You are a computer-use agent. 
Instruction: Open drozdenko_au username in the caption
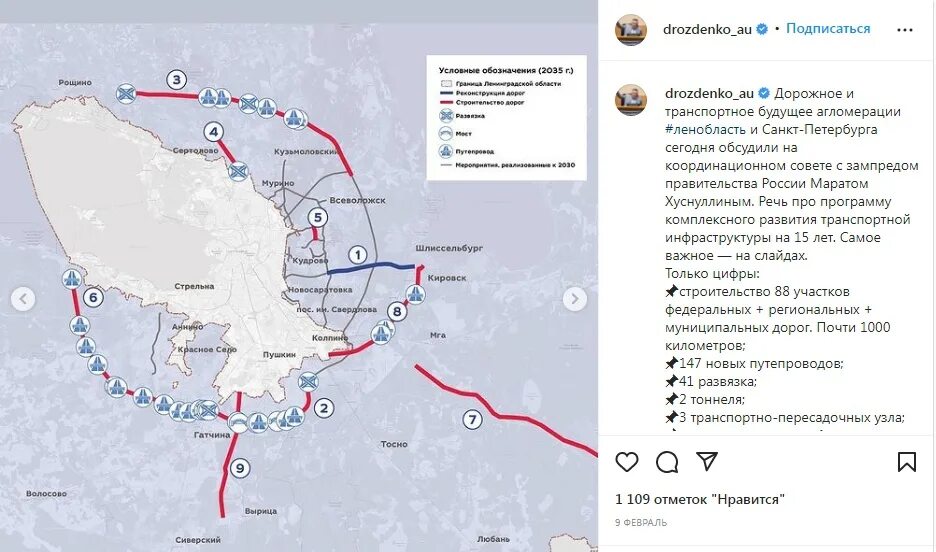(709, 94)
